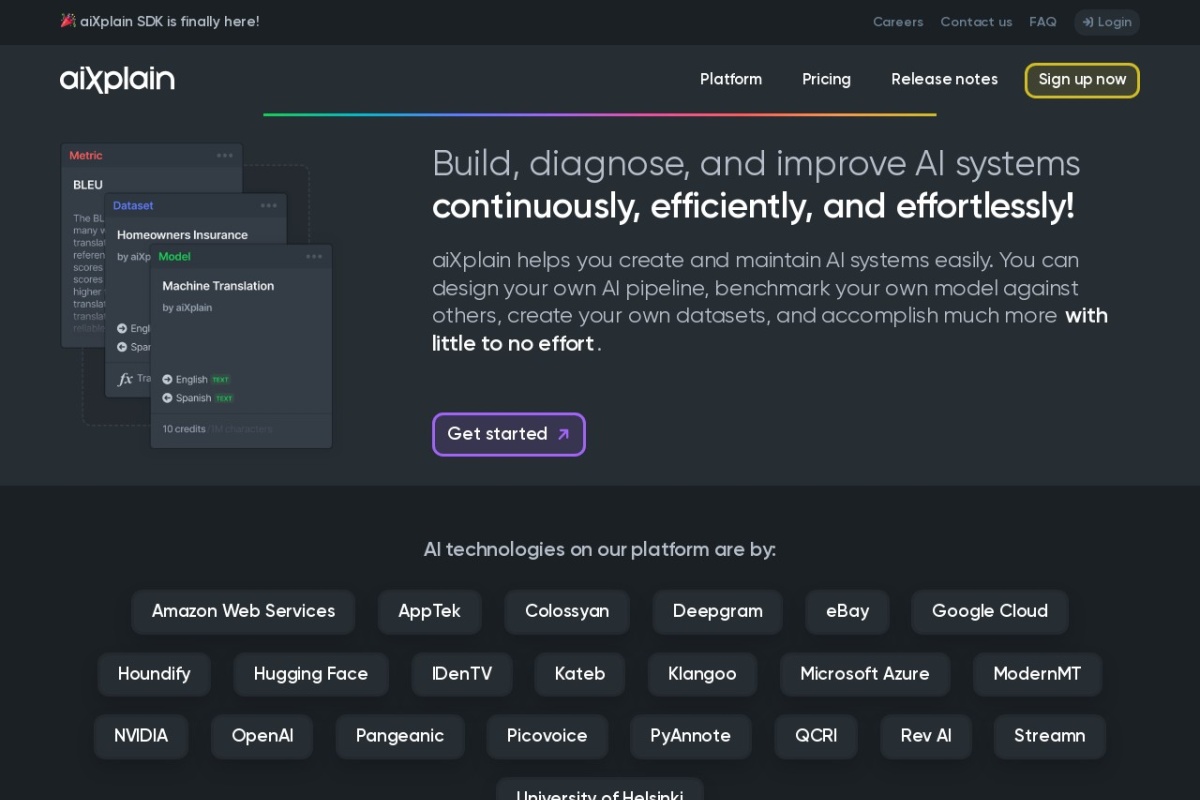Image resolution: width=1200 pixels, height=800 pixels.
Task: Select the Amazon Web Services chip
Action: pos(243,611)
